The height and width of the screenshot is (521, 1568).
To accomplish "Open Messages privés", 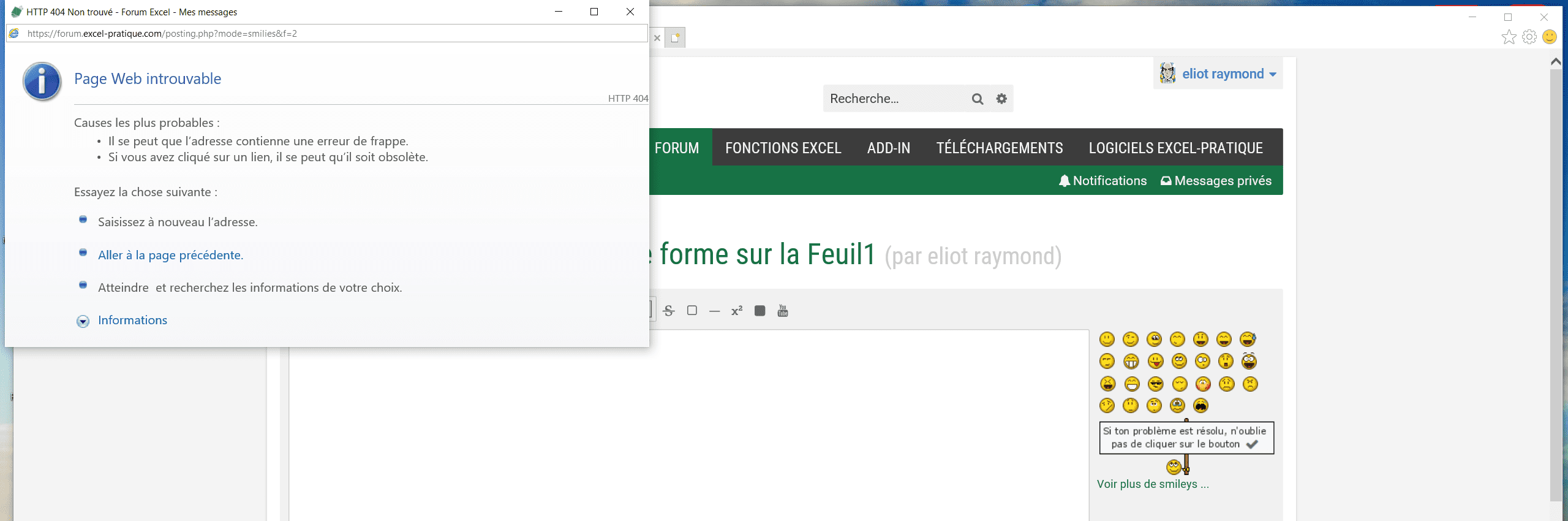I will pos(1216,181).
